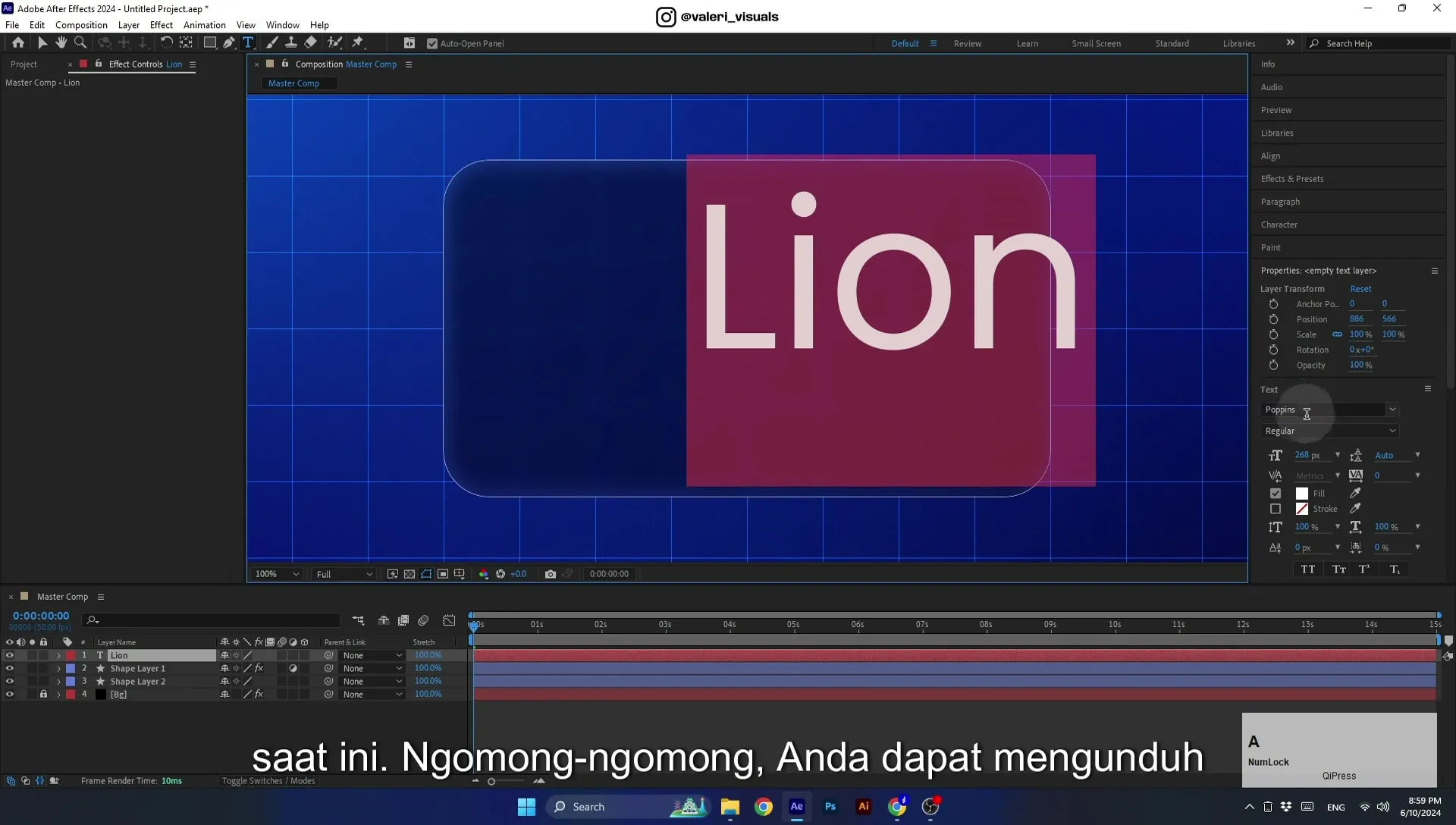
Task: Reset the Layer Transform values
Action: pos(1360,289)
